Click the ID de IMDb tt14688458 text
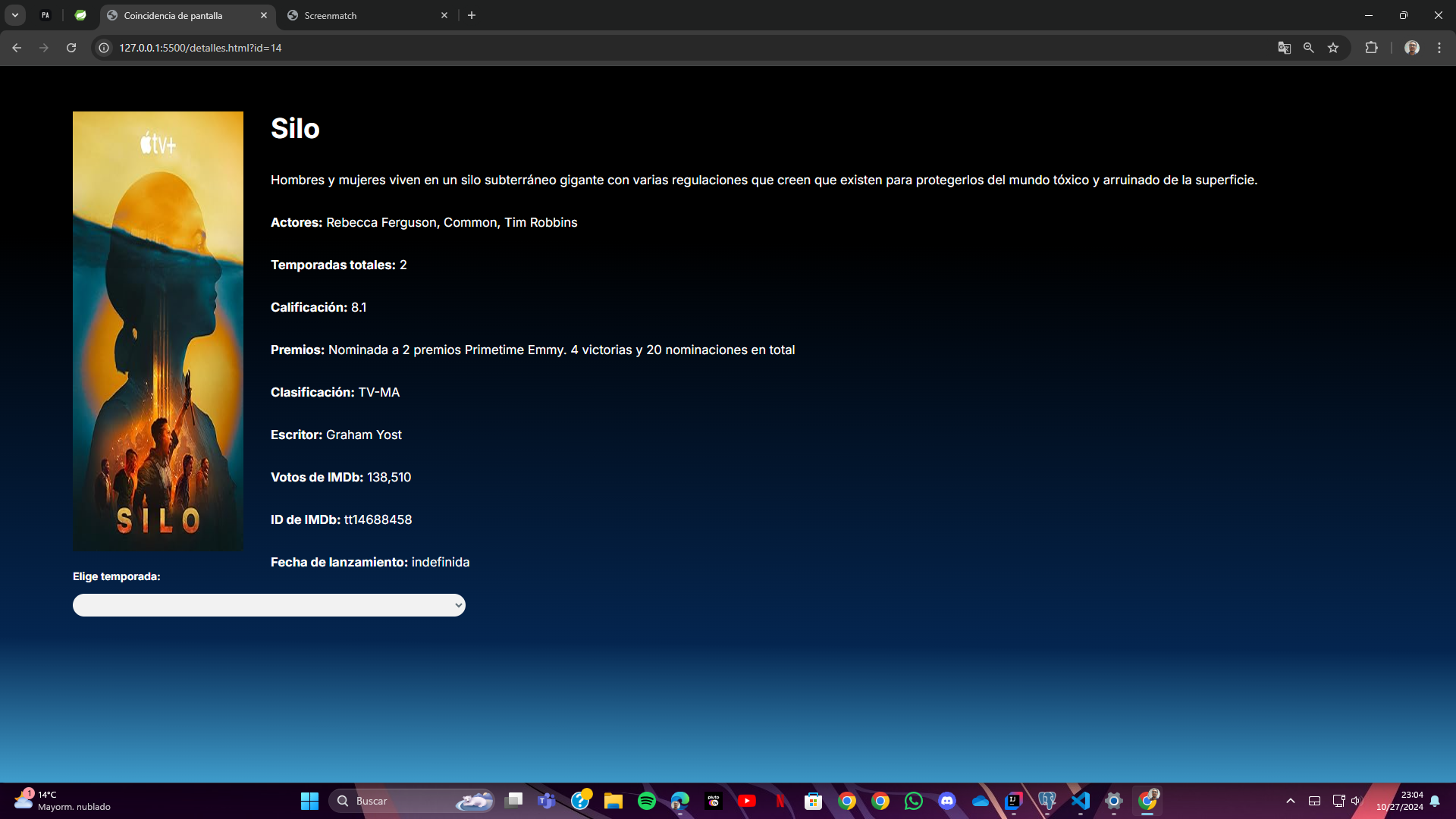This screenshot has width=1456, height=819. tap(341, 519)
